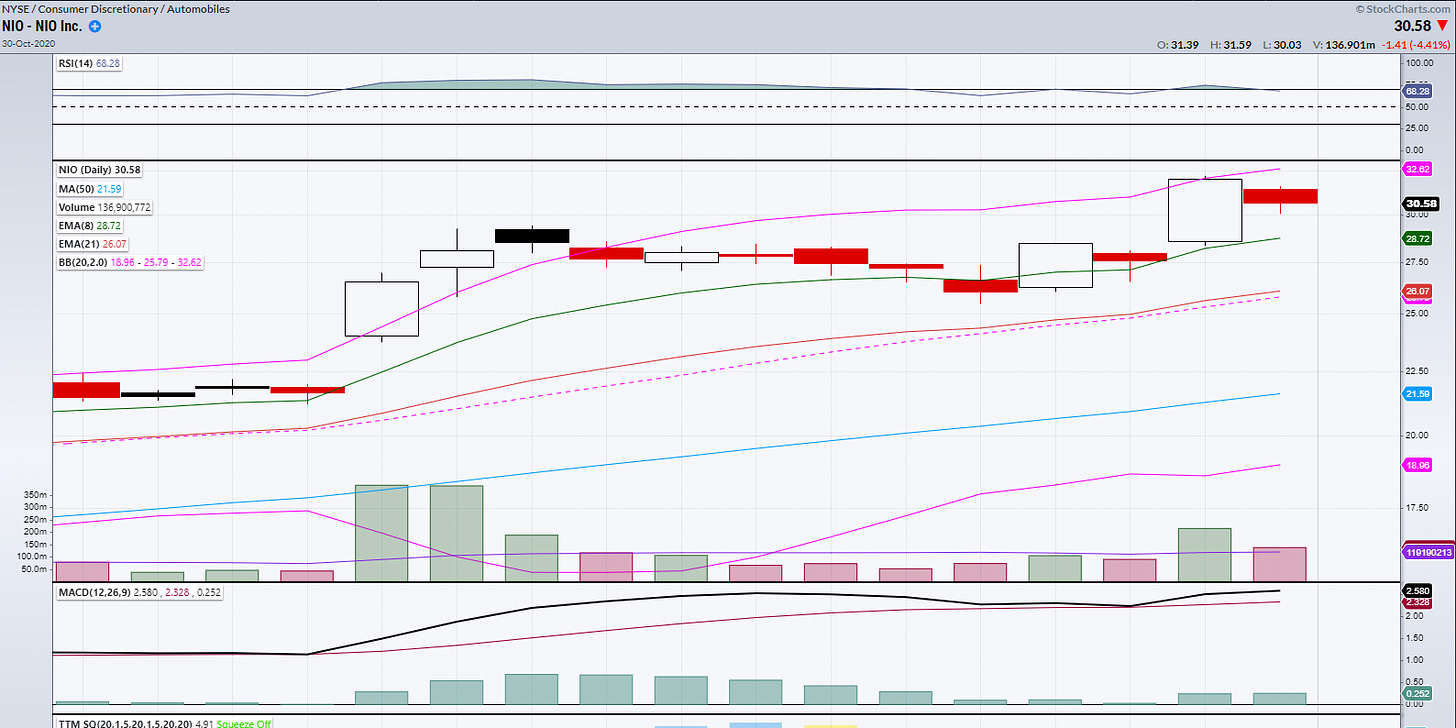
Task: Click the NIO (Daily) 30.58 legend label
Action: point(97,170)
